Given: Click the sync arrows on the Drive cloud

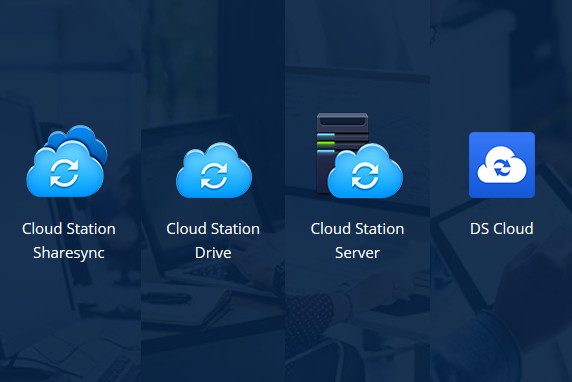Looking at the screenshot, I should (214, 176).
